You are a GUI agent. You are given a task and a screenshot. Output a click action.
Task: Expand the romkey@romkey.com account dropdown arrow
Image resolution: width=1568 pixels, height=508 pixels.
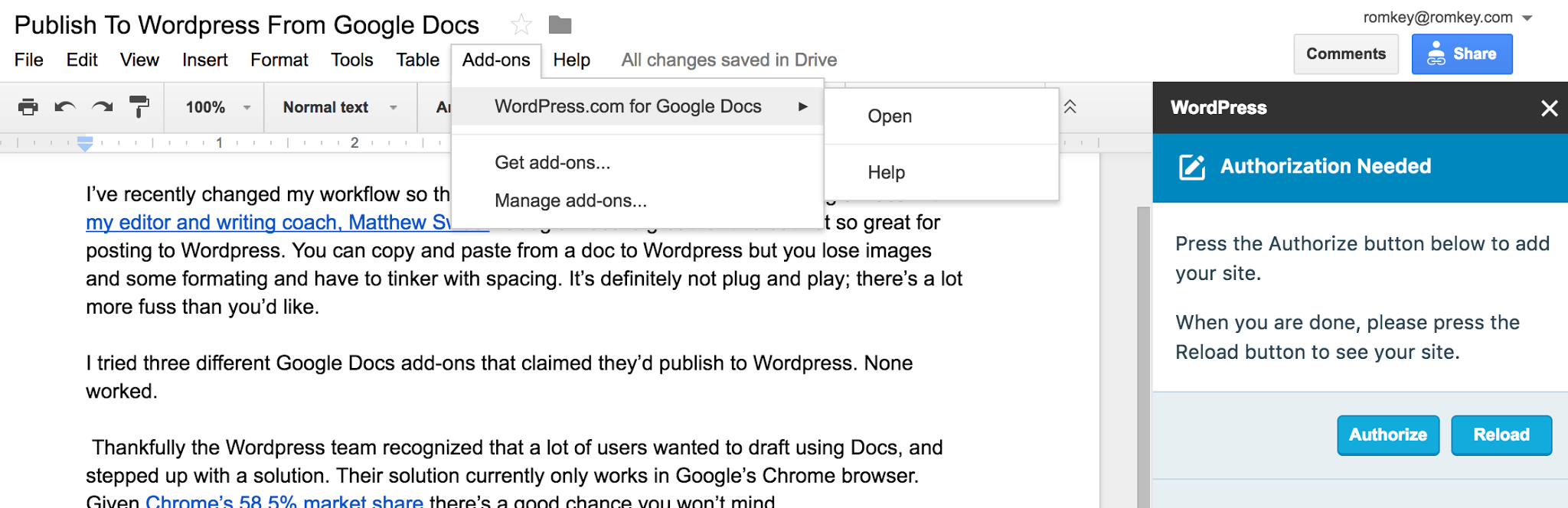click(x=1527, y=18)
